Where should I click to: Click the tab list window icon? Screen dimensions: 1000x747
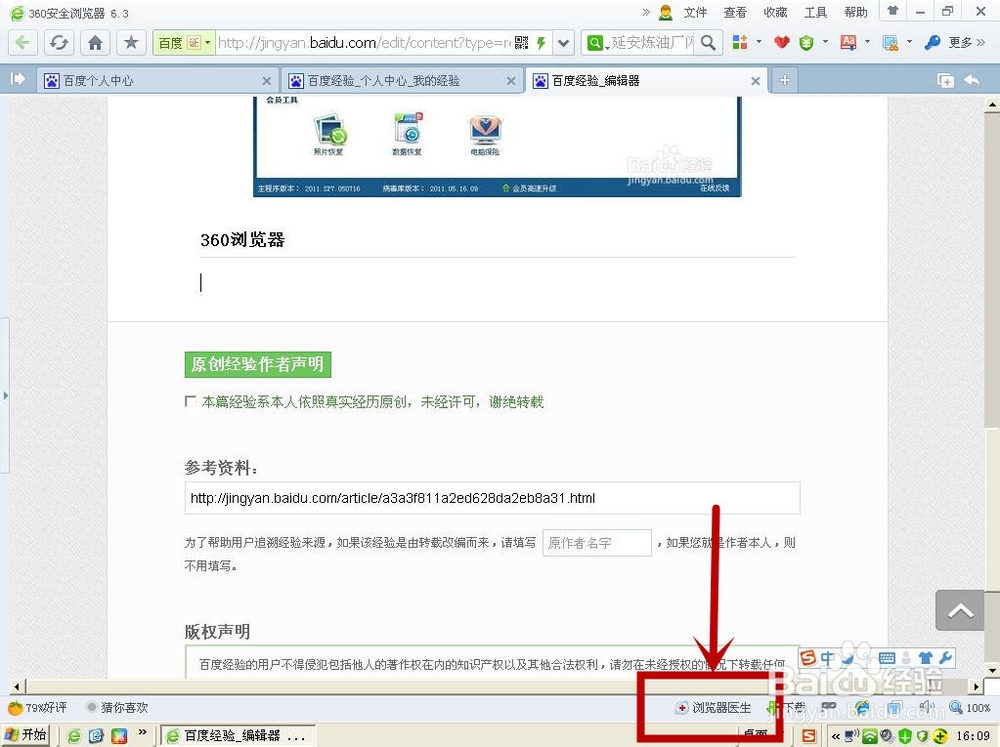[945, 80]
